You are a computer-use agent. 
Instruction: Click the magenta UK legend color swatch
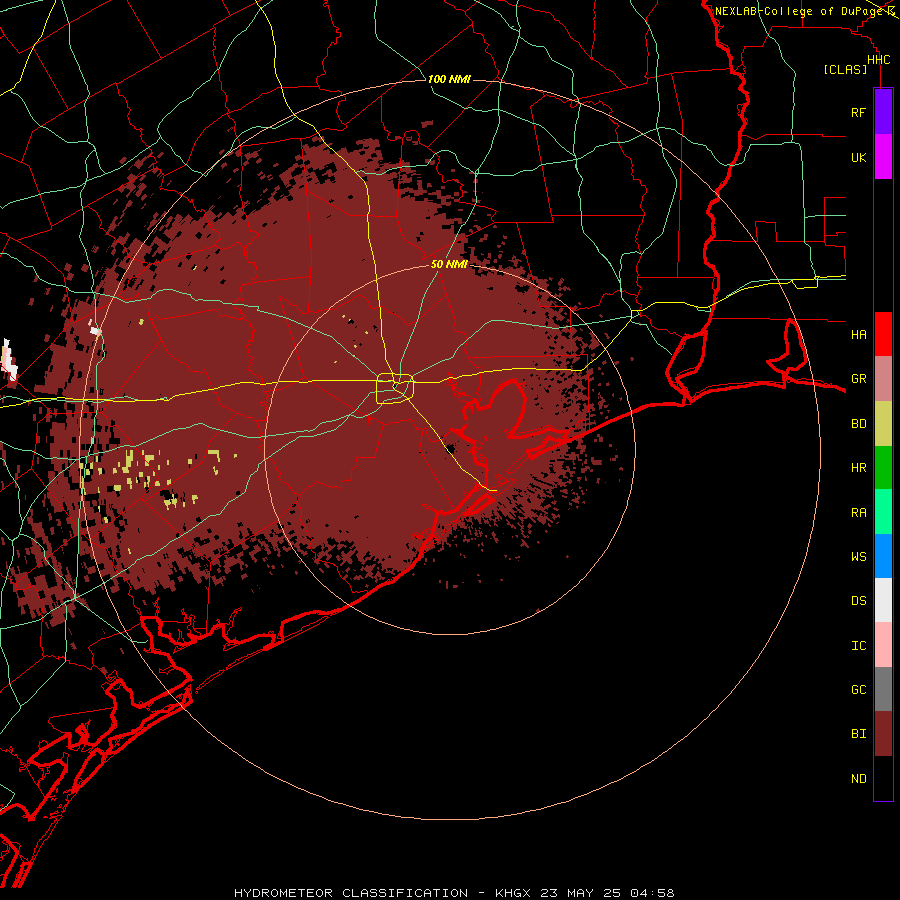[883, 157]
